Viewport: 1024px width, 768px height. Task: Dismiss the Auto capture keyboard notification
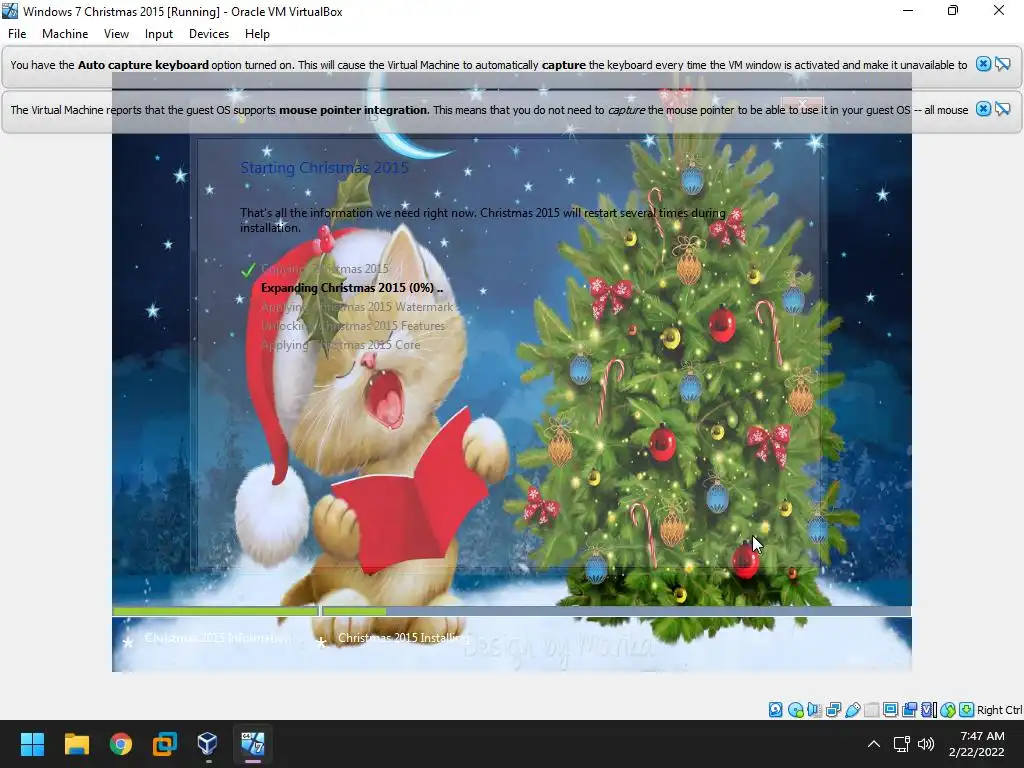tap(983, 64)
